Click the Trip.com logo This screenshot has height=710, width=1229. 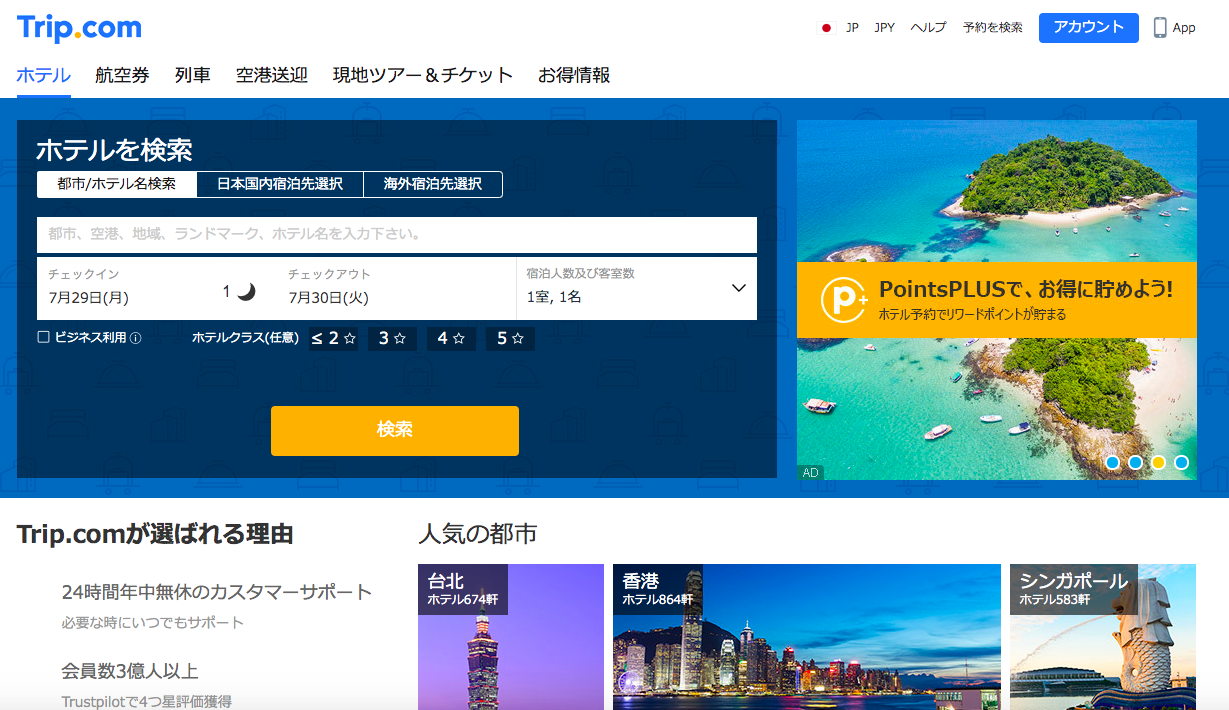point(79,28)
